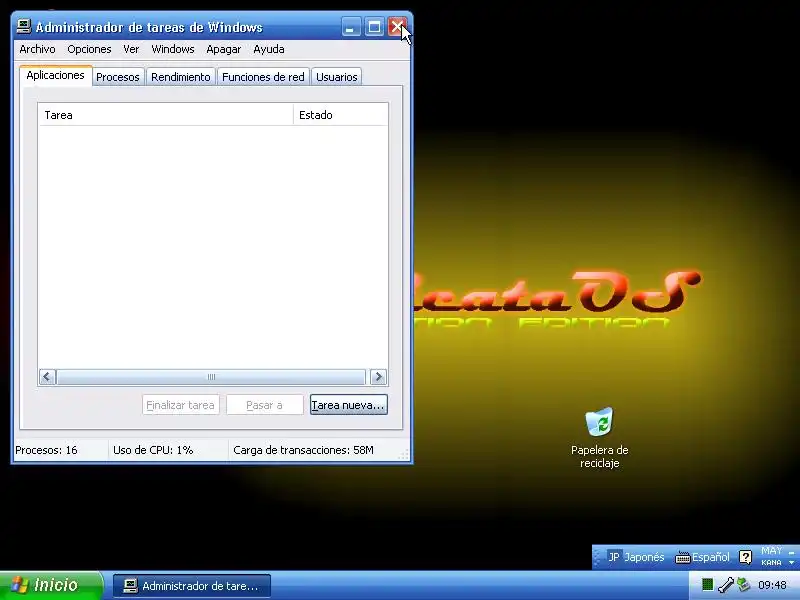The width and height of the screenshot is (800, 600).
Task: Open the Opciones menu
Action: (89, 49)
